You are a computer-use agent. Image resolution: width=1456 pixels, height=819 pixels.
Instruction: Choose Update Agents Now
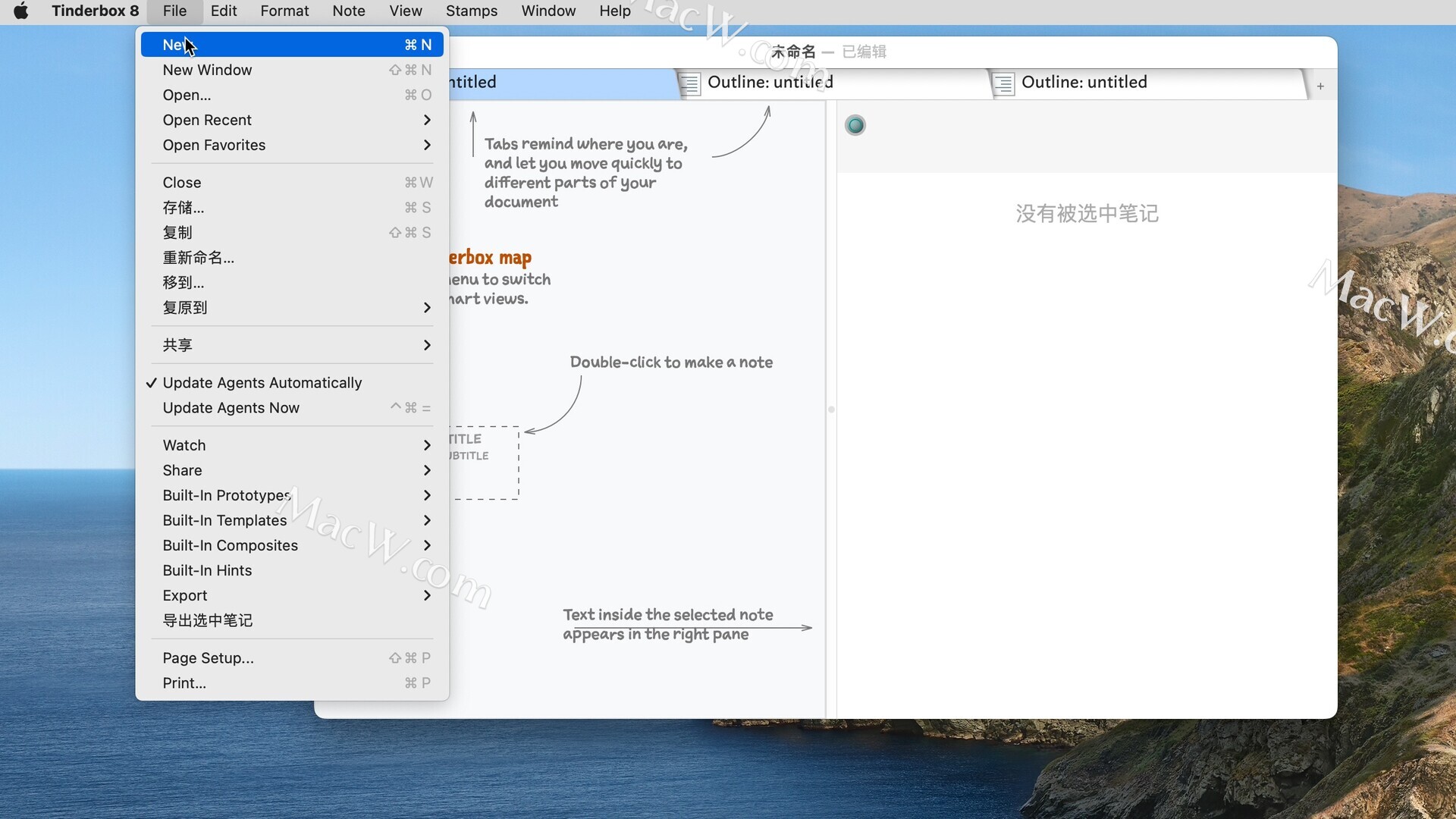(292, 408)
